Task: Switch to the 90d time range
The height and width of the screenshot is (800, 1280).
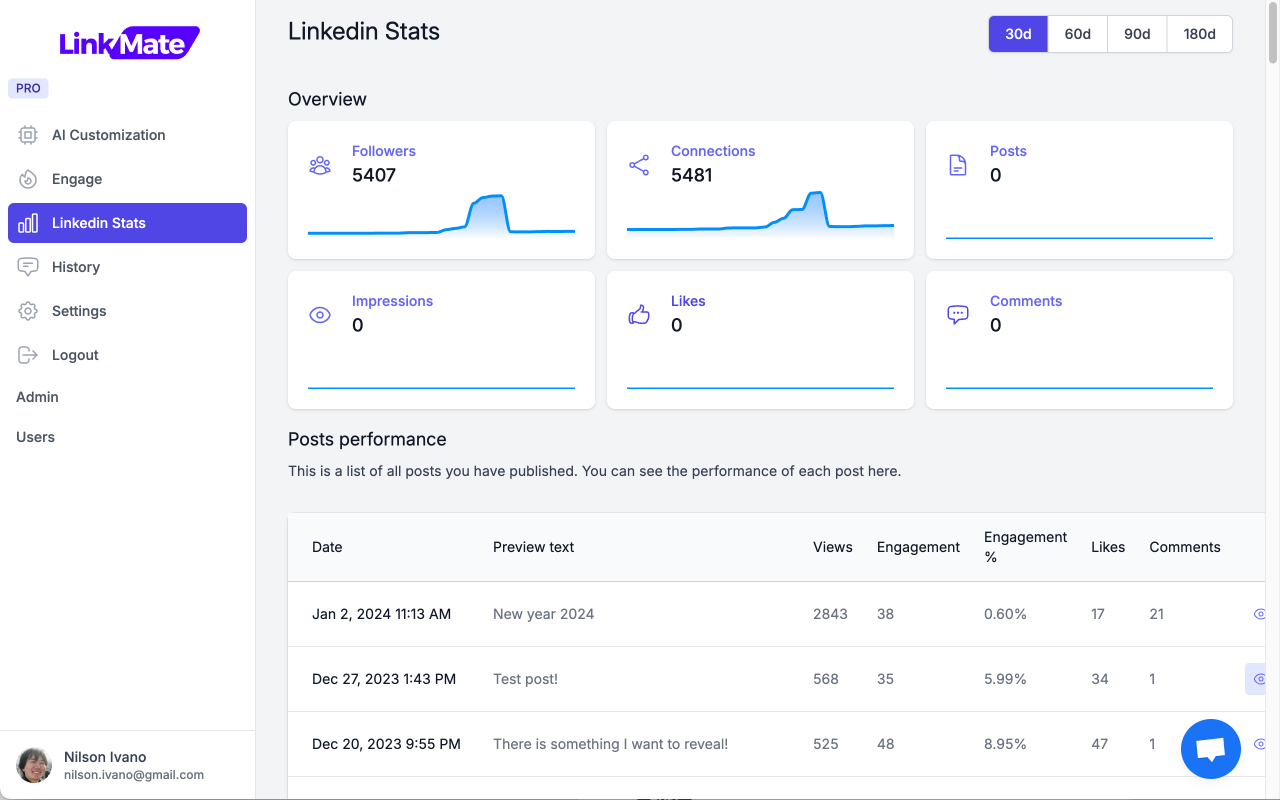Action: 1137,34
